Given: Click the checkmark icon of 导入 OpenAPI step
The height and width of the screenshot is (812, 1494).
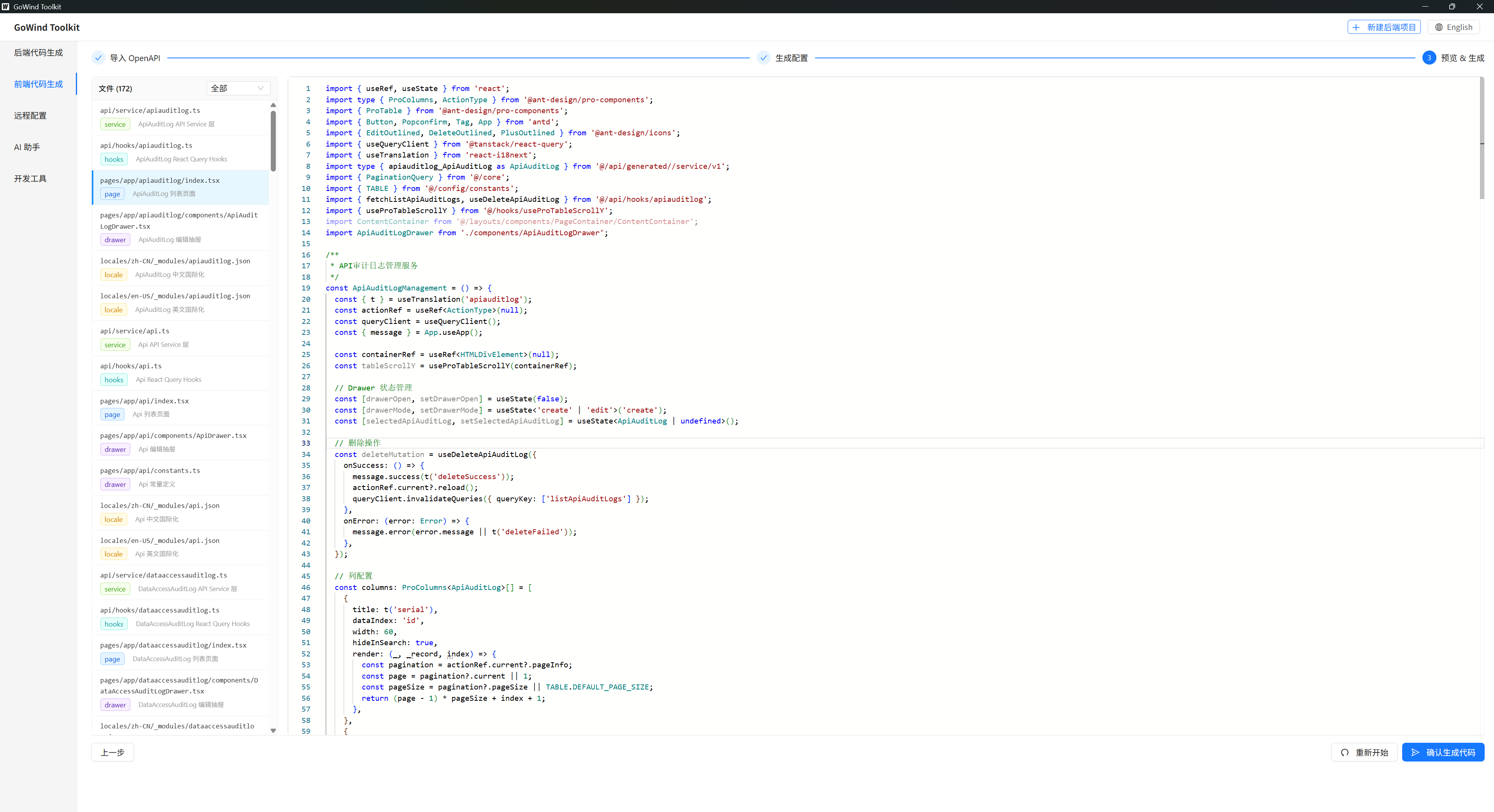Looking at the screenshot, I should pyautogui.click(x=98, y=58).
